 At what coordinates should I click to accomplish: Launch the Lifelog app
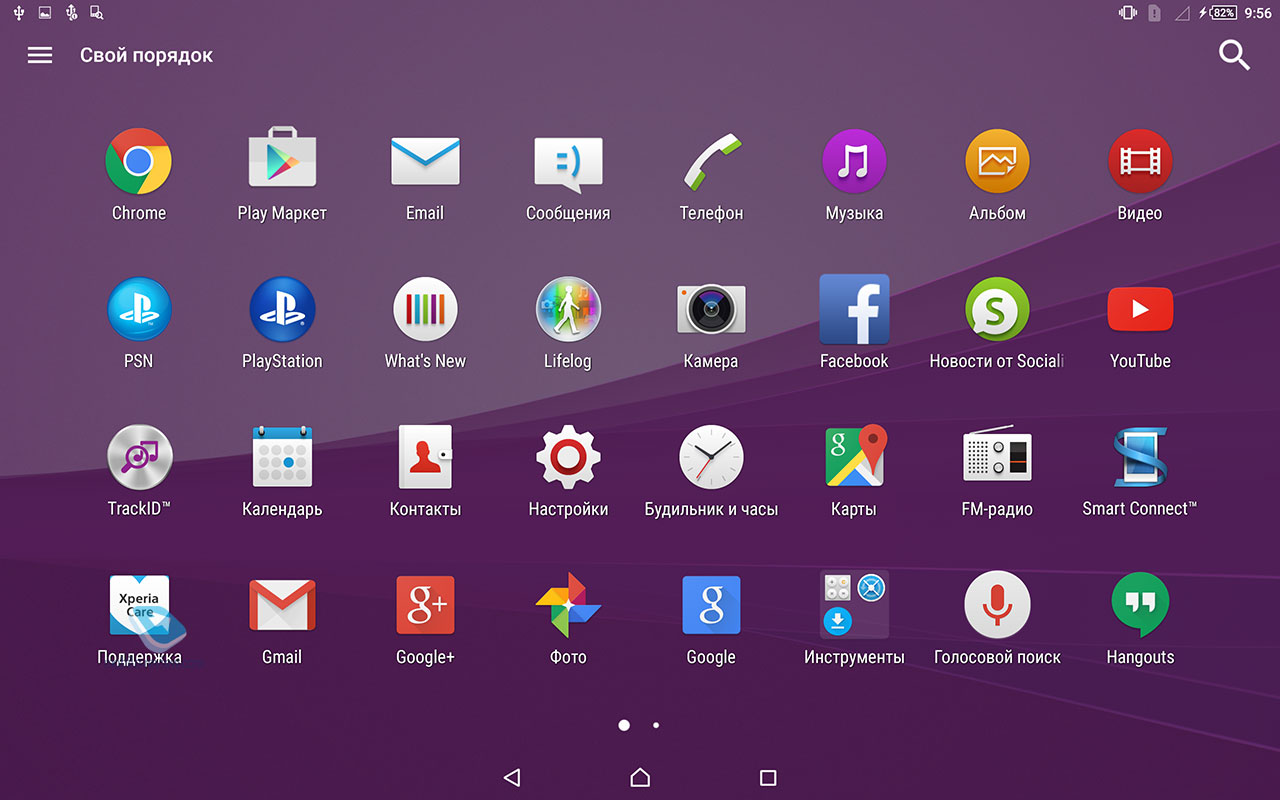click(568, 309)
